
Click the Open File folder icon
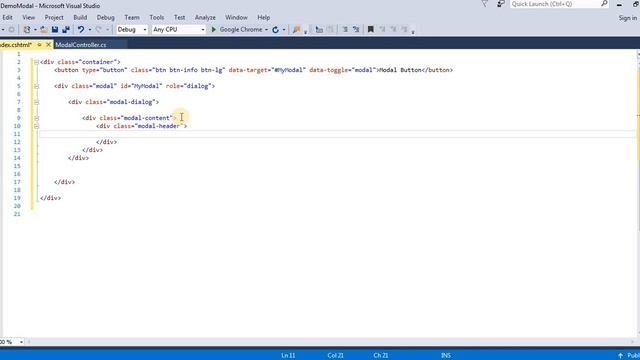44,29
